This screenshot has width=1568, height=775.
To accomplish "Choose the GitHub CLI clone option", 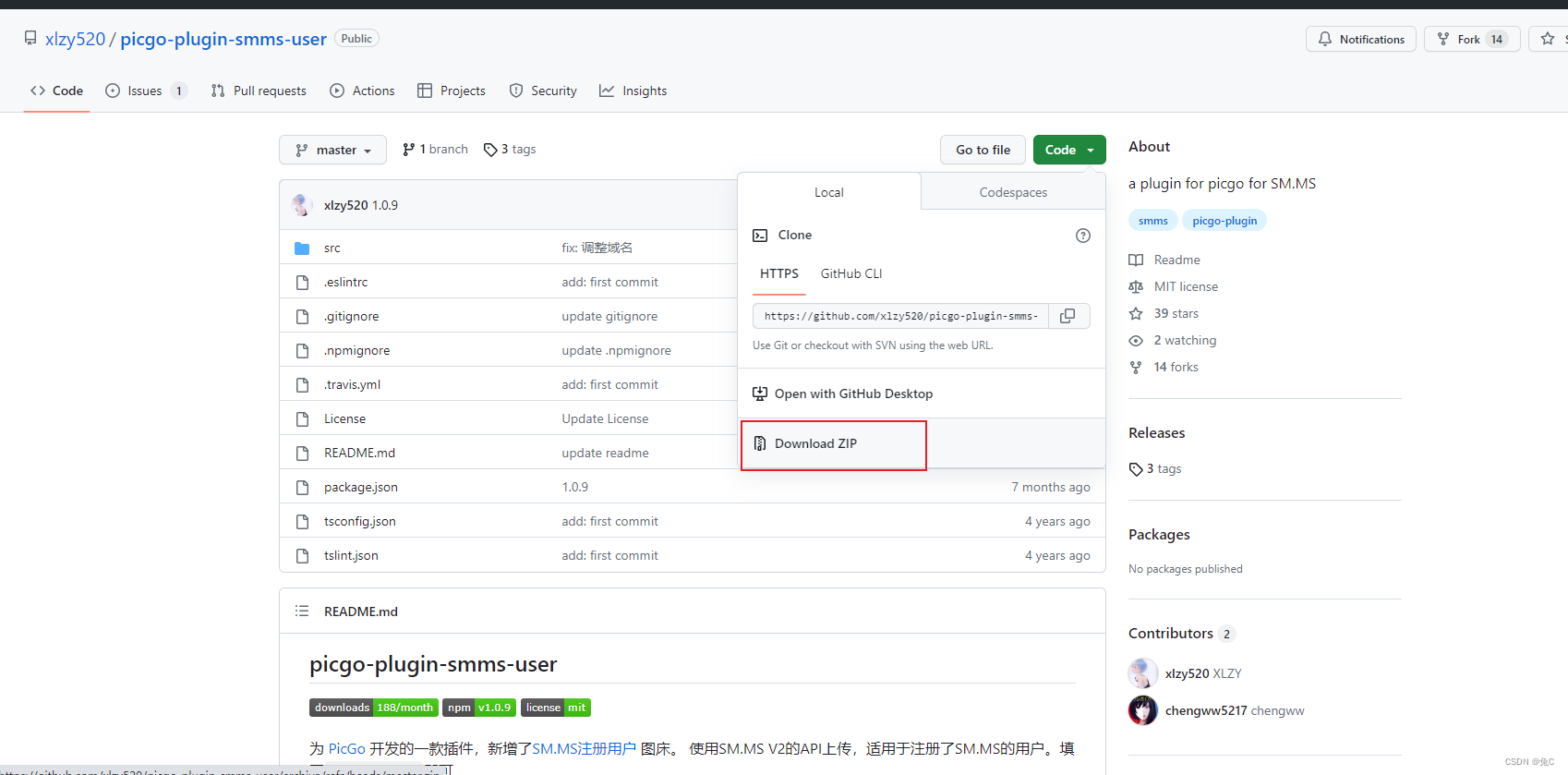I will (851, 273).
